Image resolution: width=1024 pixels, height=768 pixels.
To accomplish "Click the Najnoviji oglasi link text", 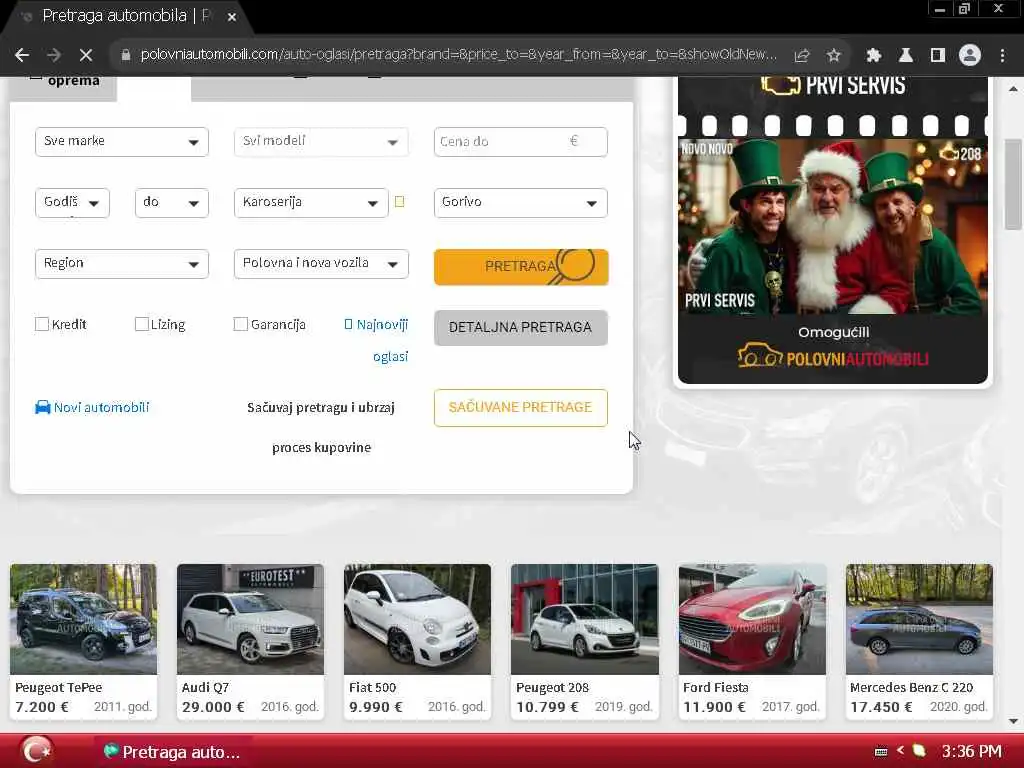I will pos(382,340).
